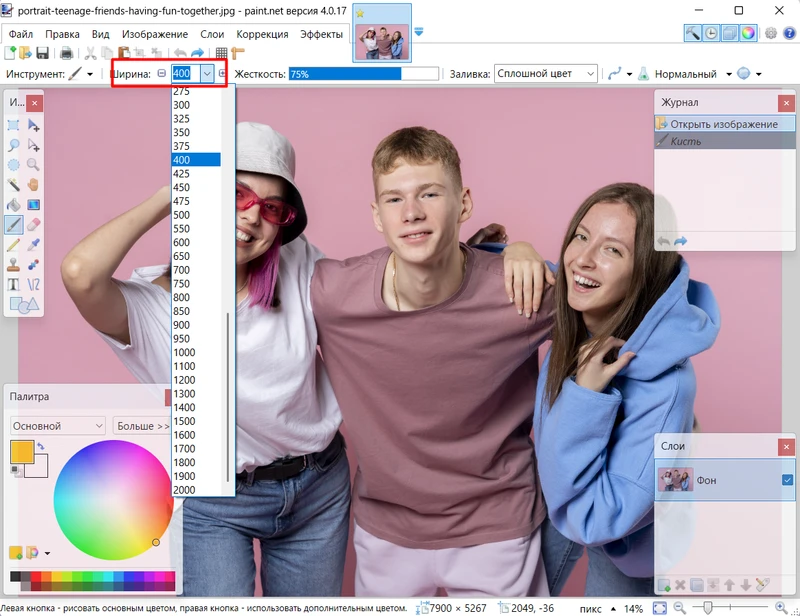Toggle antialiasing mode icon
The width and height of the screenshot is (800, 616).
[614, 74]
